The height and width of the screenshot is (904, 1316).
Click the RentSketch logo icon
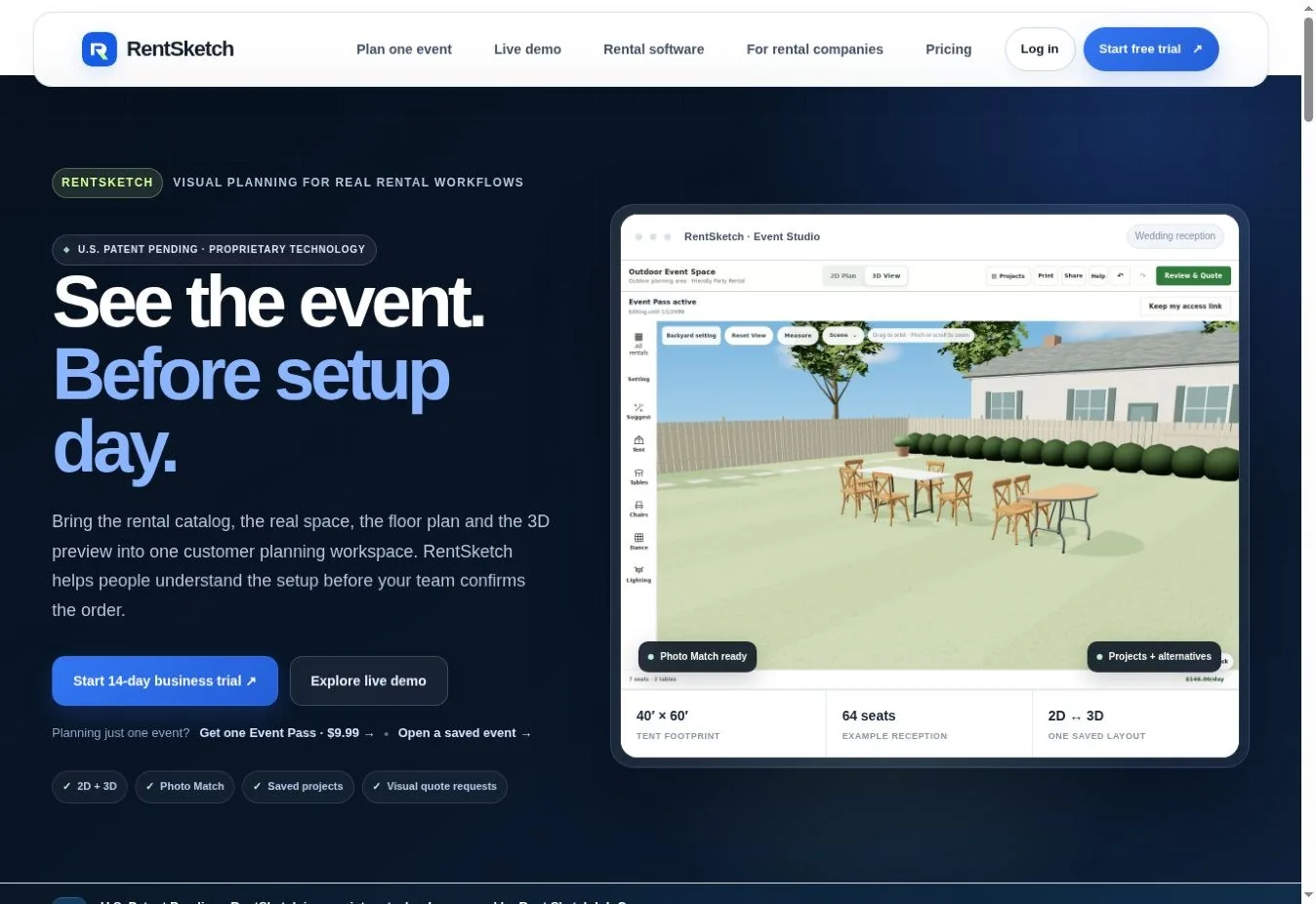[x=100, y=49]
